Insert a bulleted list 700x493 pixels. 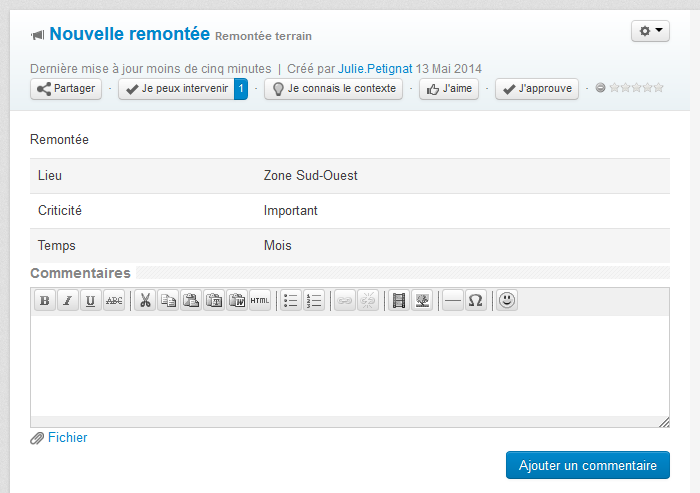click(291, 300)
